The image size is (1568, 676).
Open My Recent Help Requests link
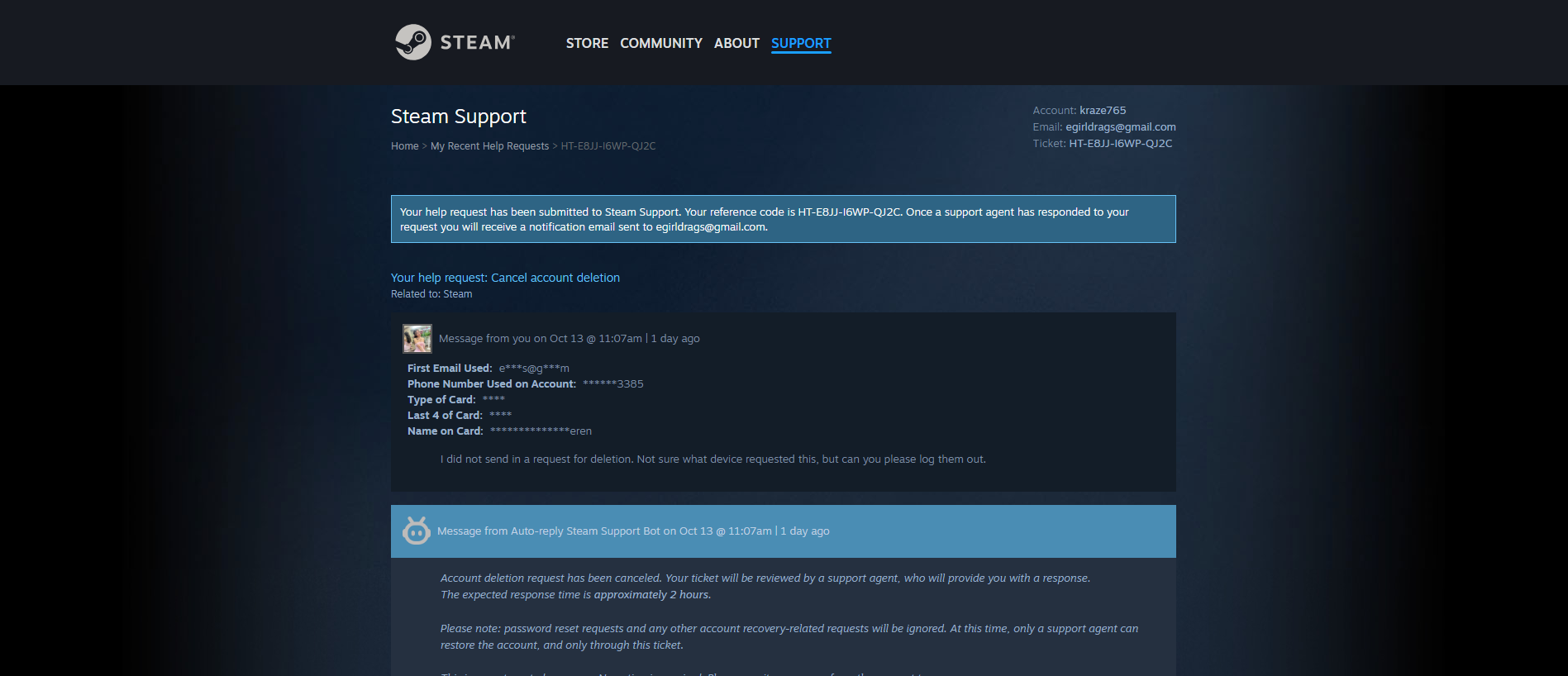(x=489, y=146)
